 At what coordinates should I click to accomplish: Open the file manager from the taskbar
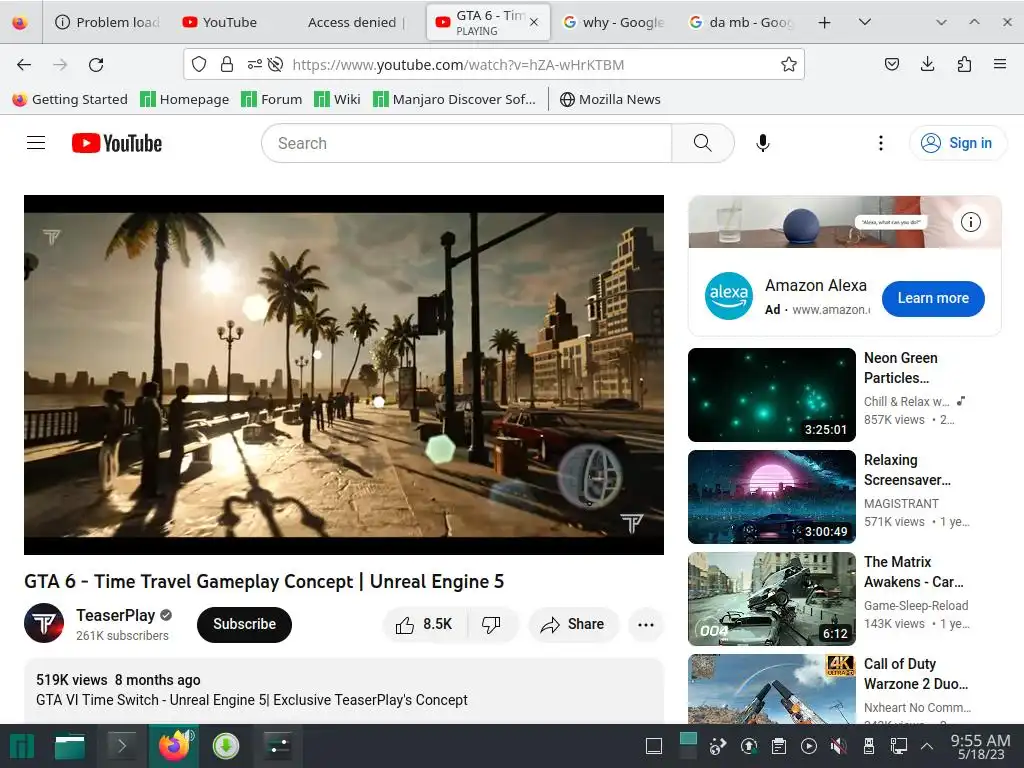click(x=70, y=746)
